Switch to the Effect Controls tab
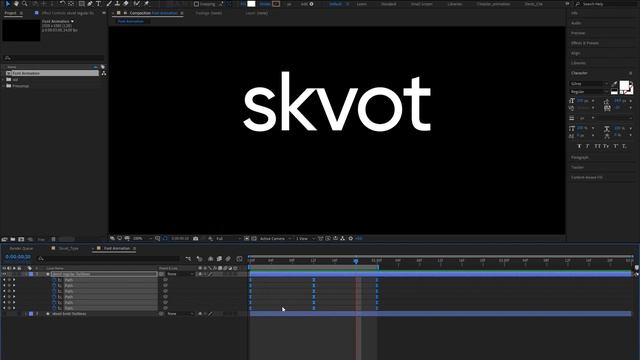Screen dimensions: 640x360 point(68,13)
